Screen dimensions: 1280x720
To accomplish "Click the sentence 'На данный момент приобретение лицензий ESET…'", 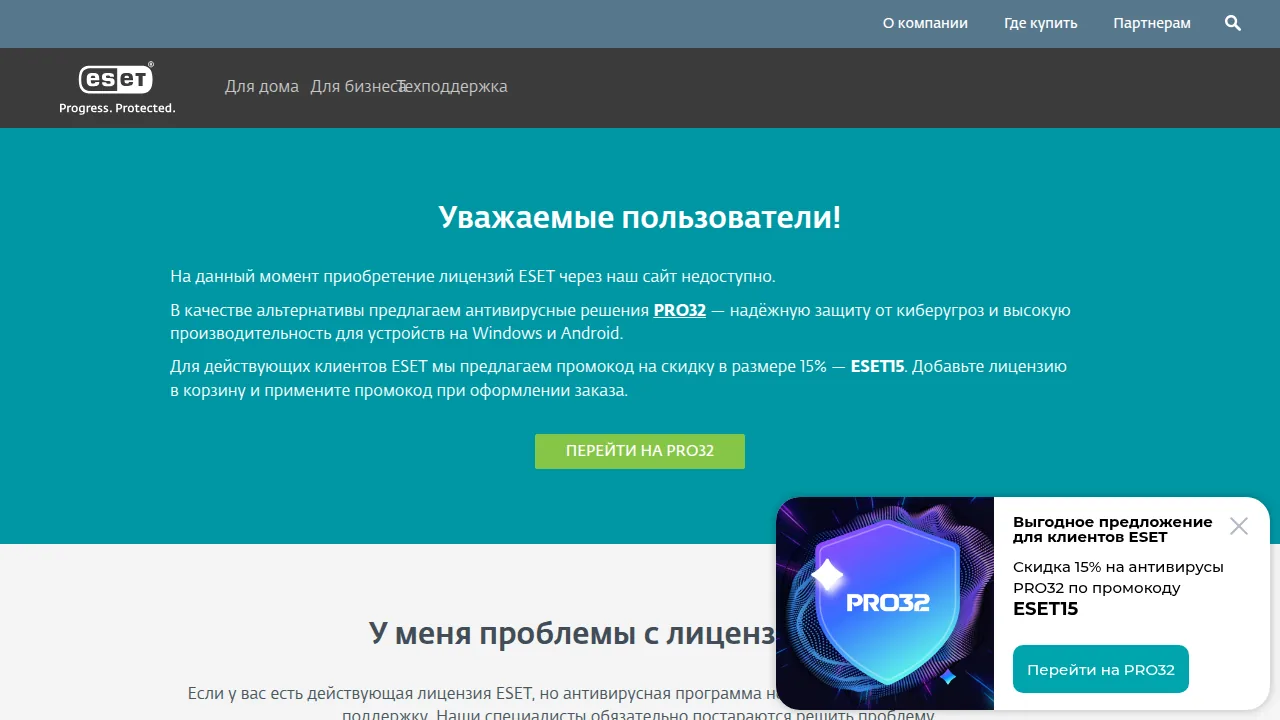I will coord(473,276).
